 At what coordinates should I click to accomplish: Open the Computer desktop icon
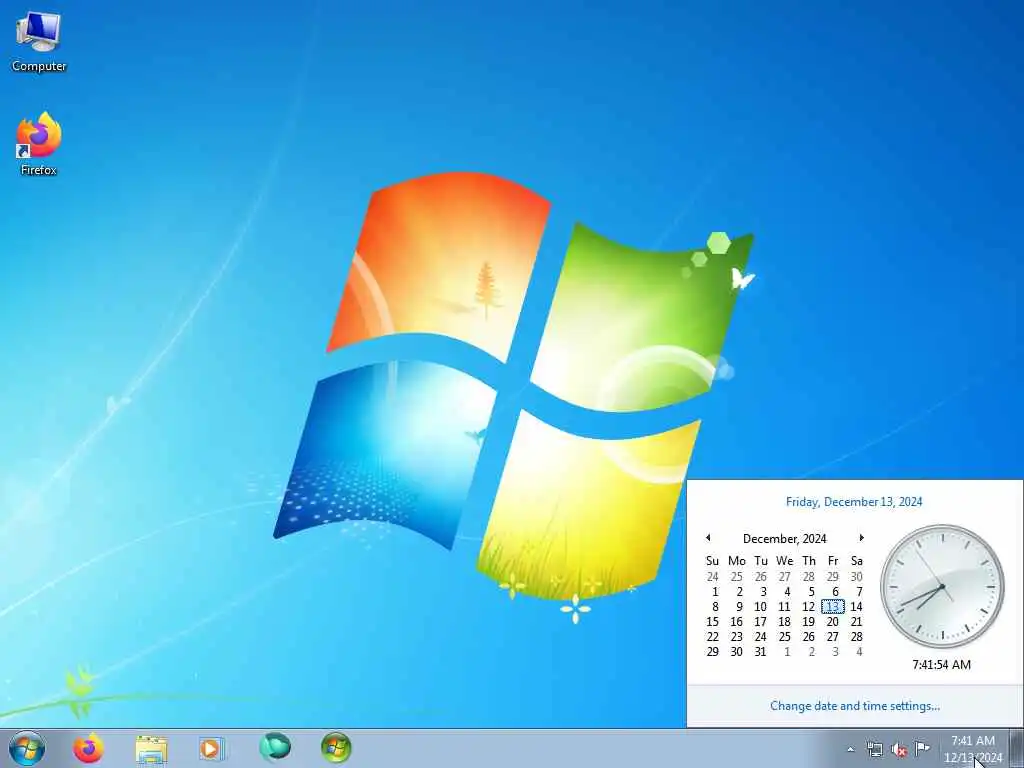pos(39,42)
